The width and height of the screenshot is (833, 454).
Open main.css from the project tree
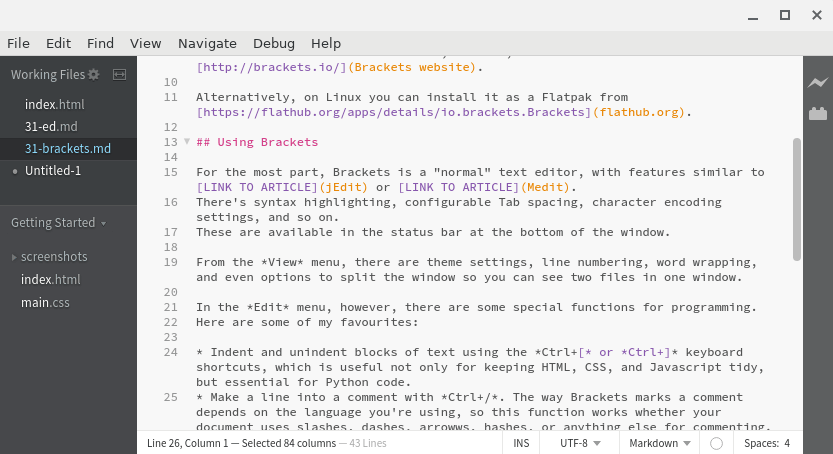(x=45, y=303)
